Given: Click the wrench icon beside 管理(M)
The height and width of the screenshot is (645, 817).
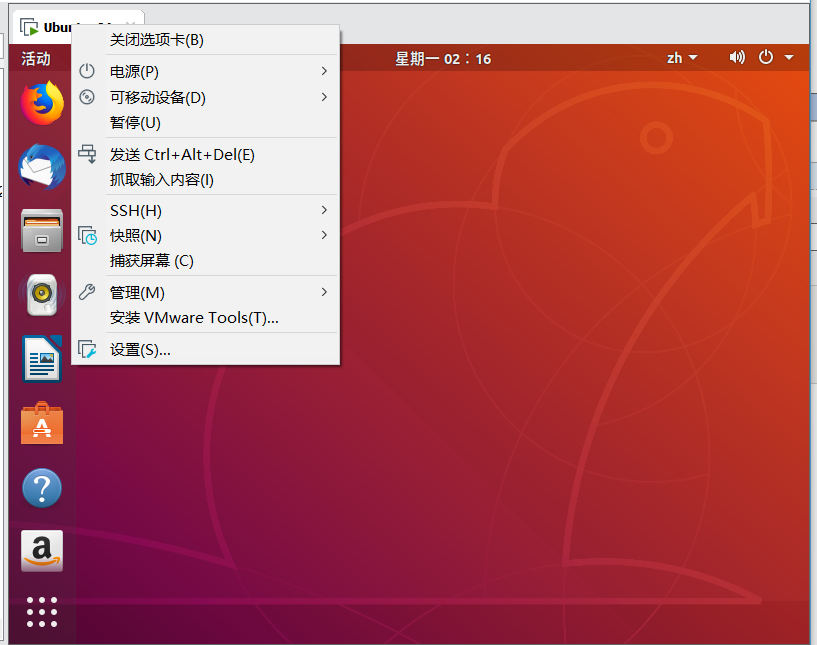Looking at the screenshot, I should (87, 292).
